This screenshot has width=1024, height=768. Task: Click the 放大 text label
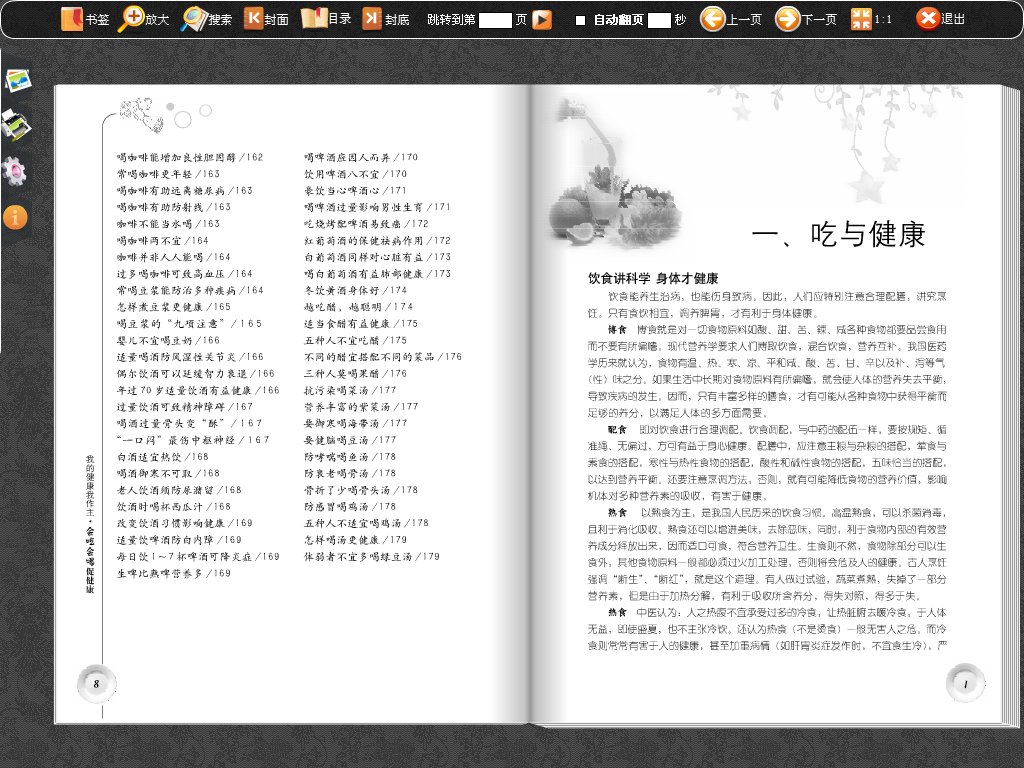click(x=157, y=20)
